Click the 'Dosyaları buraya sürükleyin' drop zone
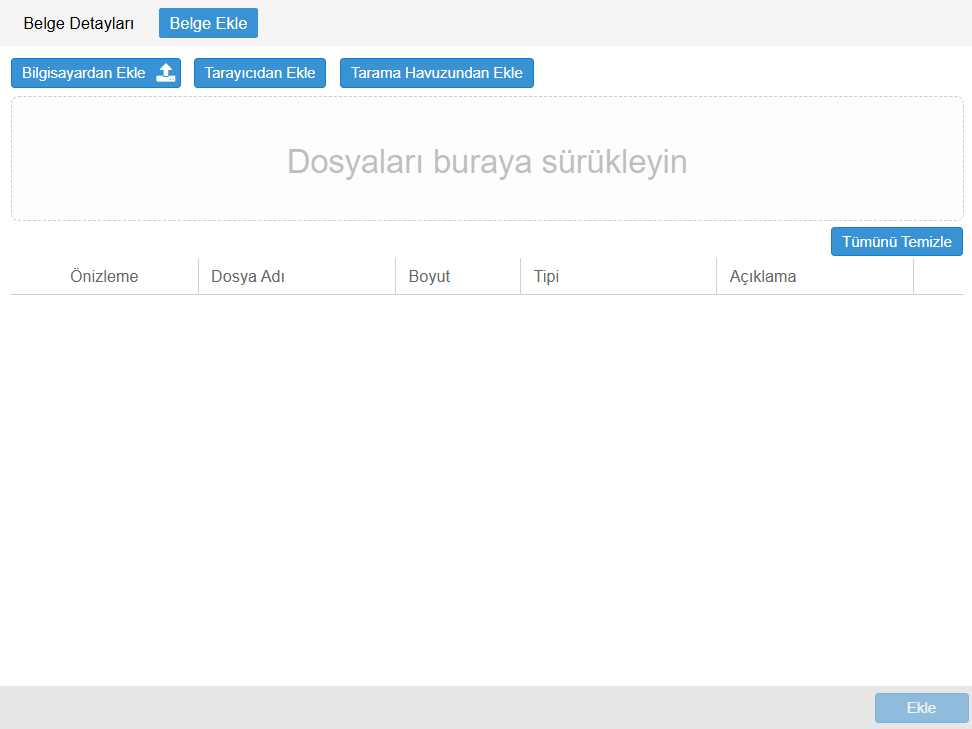 coord(487,160)
